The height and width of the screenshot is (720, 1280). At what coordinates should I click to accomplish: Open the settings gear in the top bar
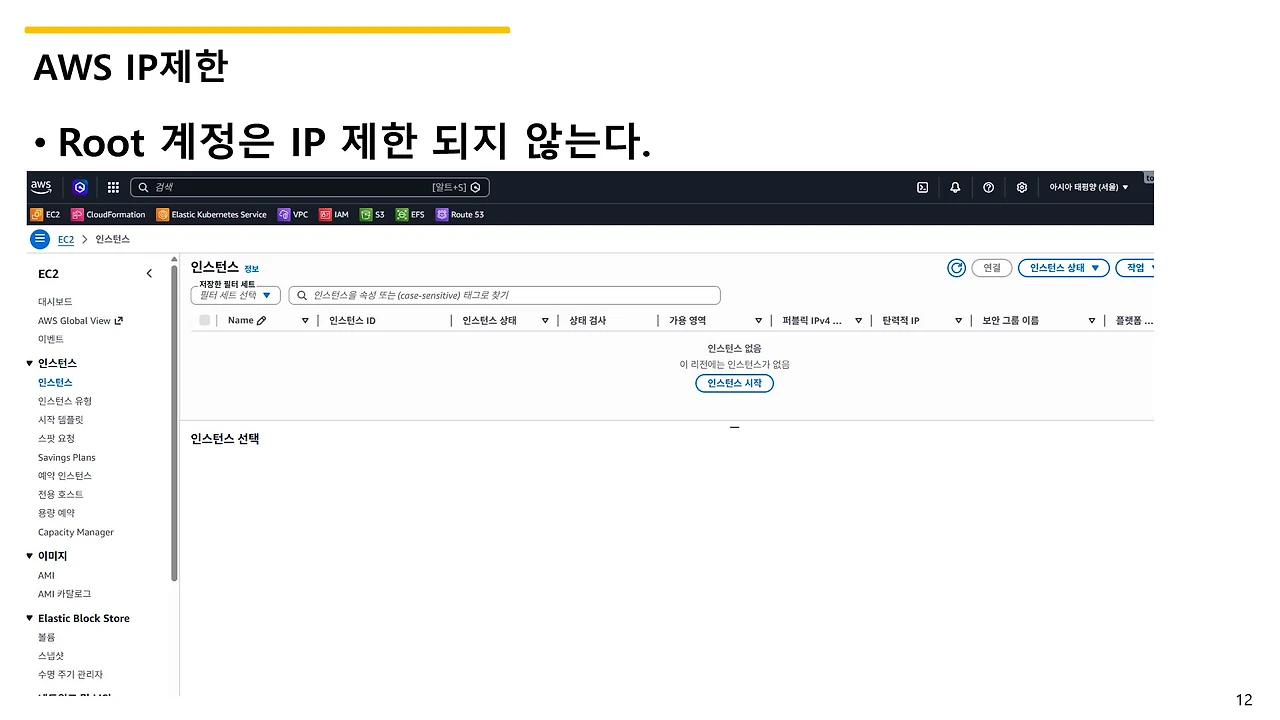click(x=1021, y=187)
